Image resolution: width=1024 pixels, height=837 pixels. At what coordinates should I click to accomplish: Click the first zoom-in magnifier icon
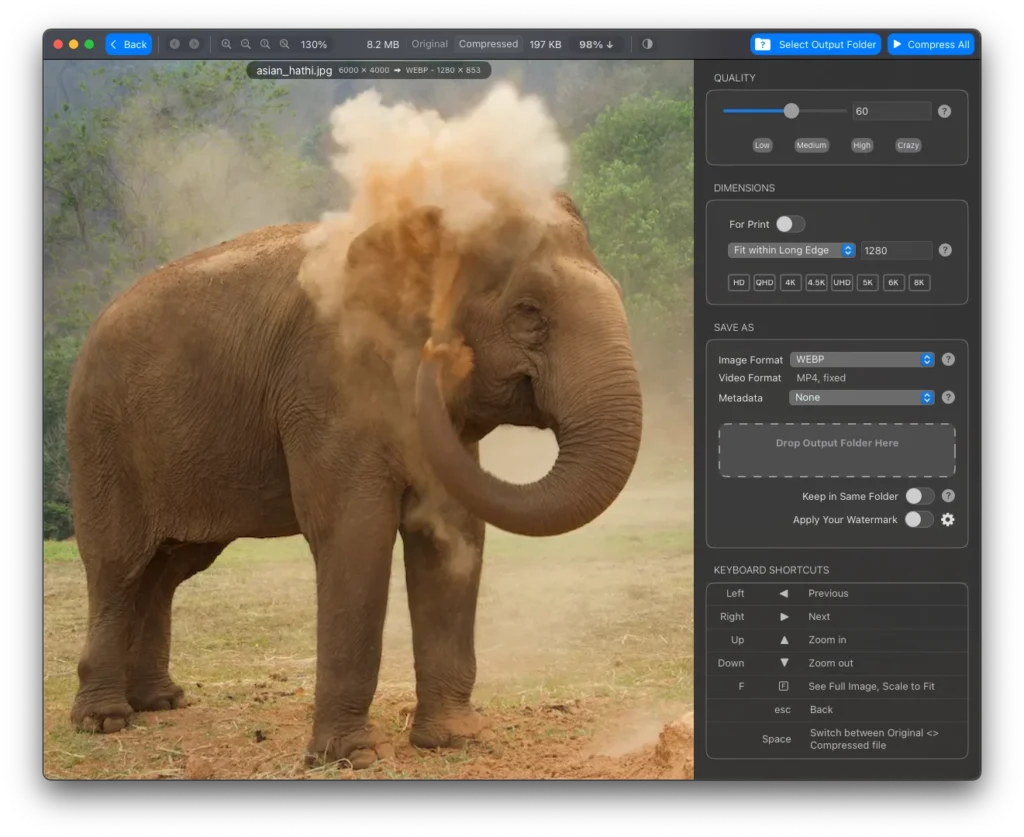coord(226,44)
